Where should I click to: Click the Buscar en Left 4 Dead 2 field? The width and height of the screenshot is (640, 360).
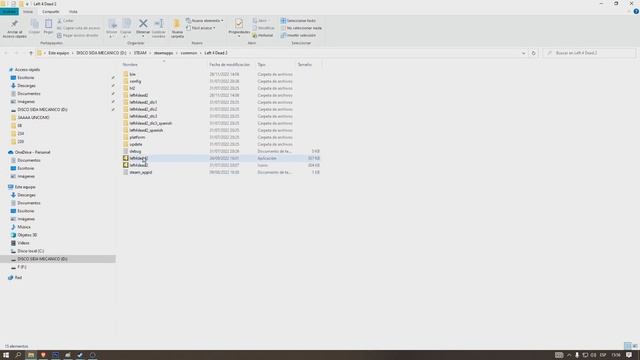(589, 53)
